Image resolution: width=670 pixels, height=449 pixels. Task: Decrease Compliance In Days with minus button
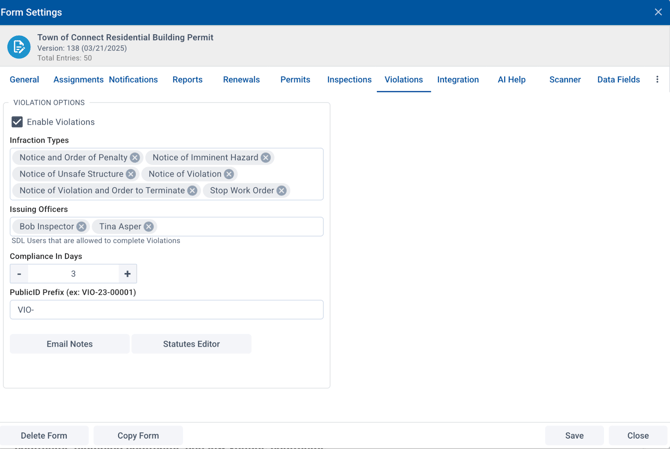(x=19, y=274)
